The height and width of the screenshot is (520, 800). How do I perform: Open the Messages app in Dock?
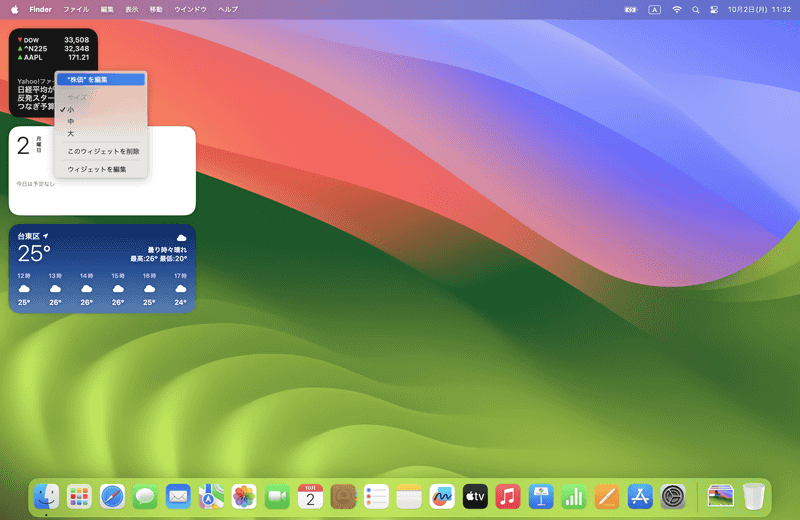145,497
